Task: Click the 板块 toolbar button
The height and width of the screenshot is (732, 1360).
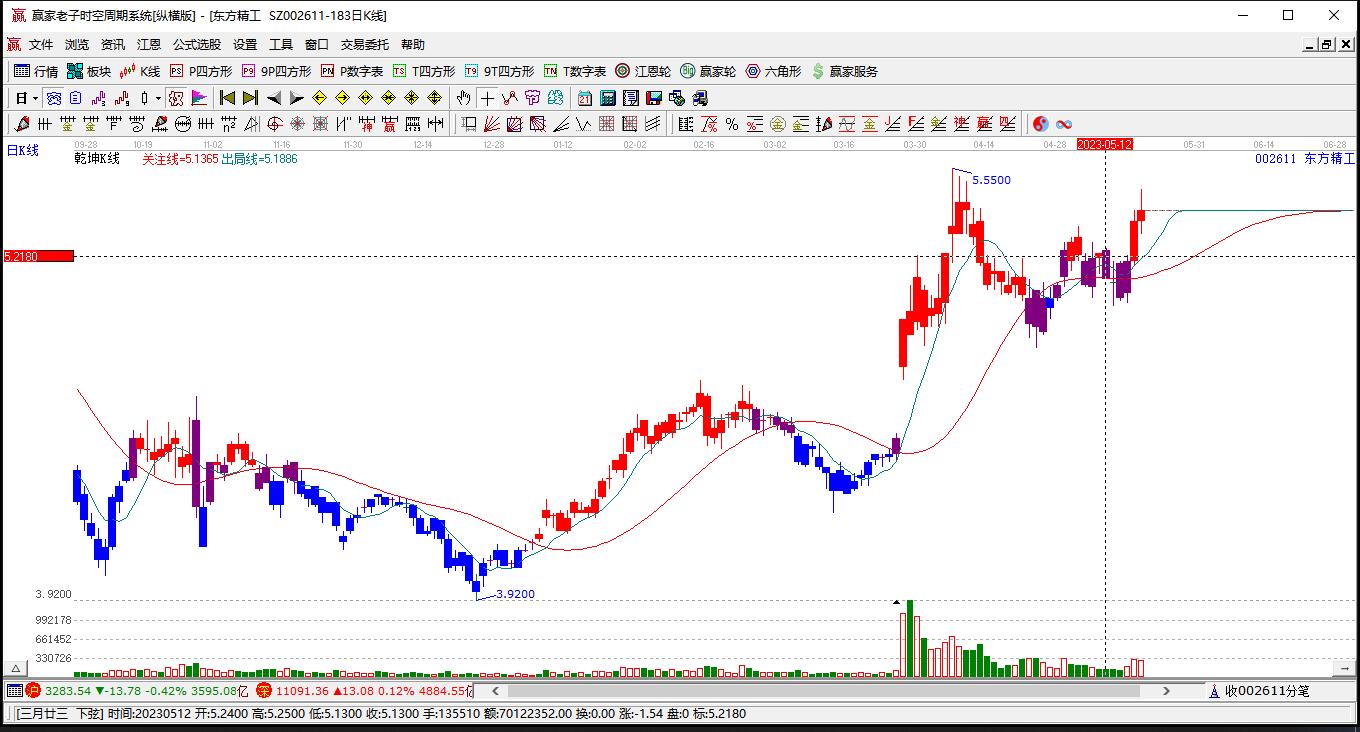Action: point(89,71)
